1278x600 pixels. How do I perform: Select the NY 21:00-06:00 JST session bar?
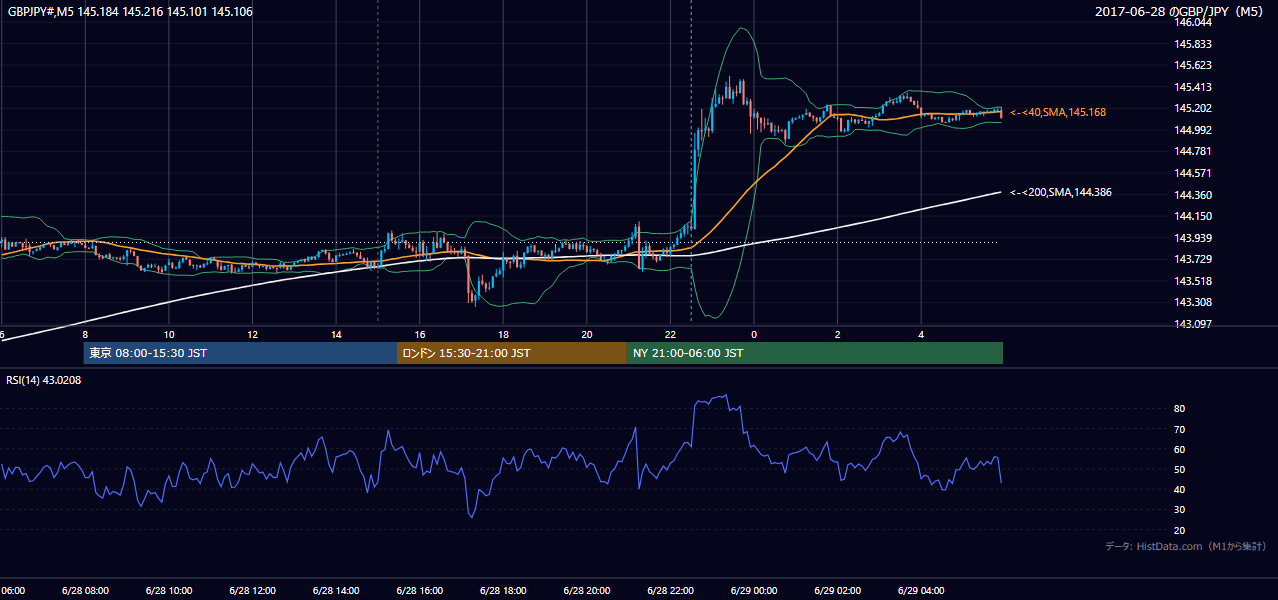(x=815, y=353)
